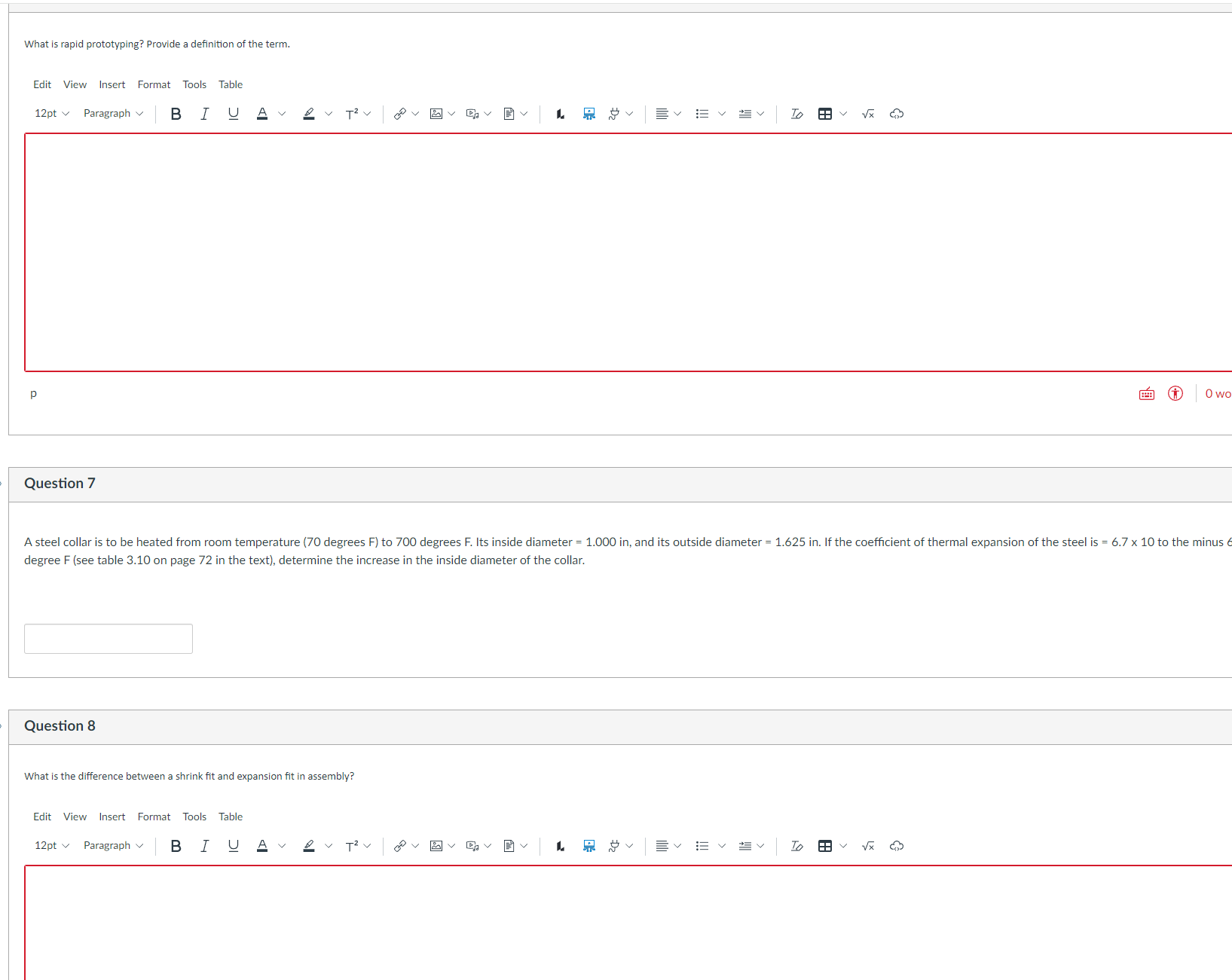This screenshot has width=1232, height=980.
Task: Pick highlight color in the rapid prototyping toolbar
Action: pos(309,114)
